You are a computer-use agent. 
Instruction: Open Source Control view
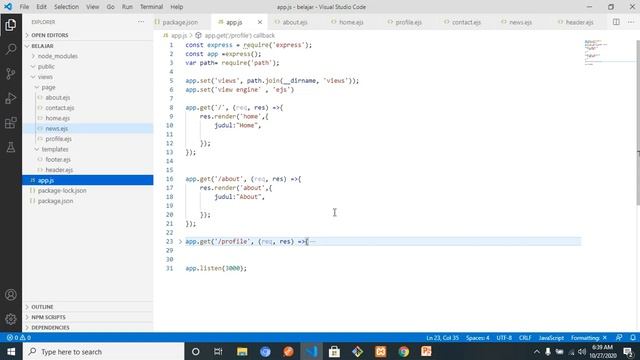[x=11, y=74]
